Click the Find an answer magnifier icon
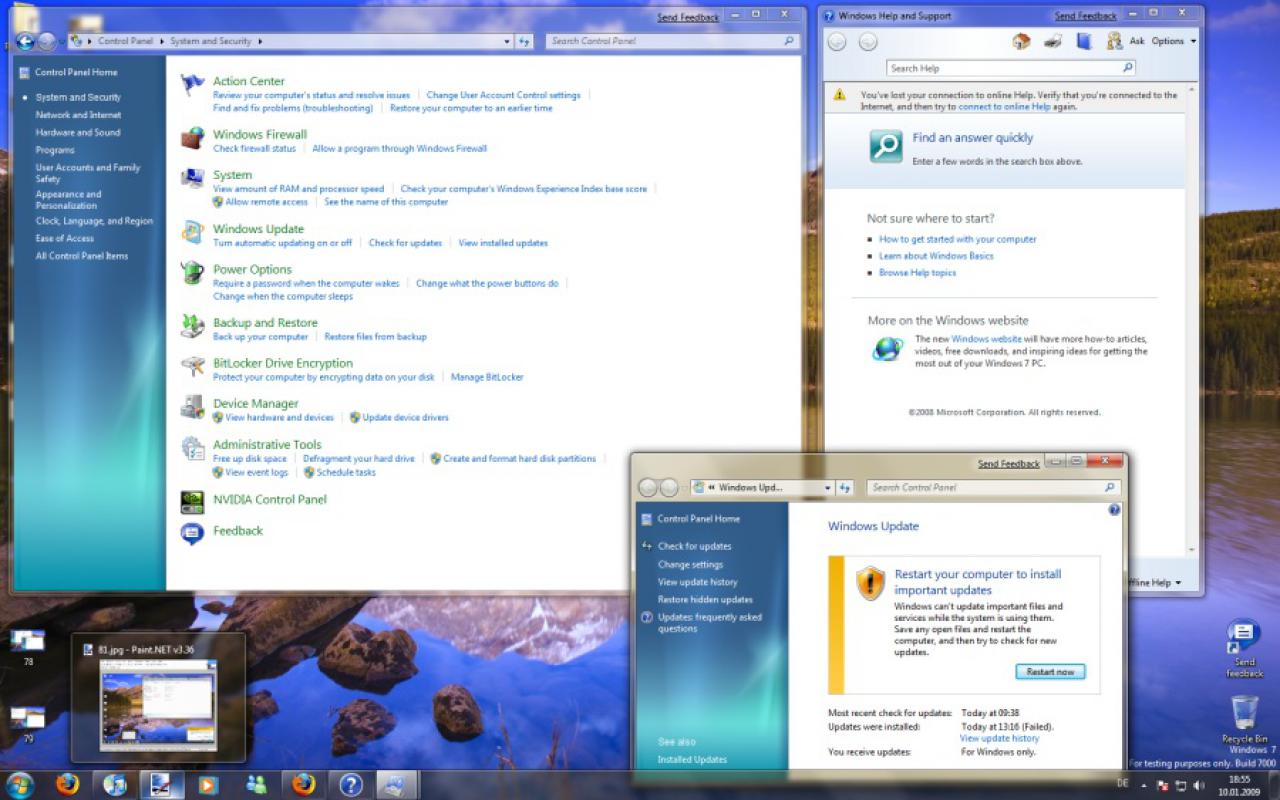This screenshot has width=1280, height=800. click(x=886, y=147)
